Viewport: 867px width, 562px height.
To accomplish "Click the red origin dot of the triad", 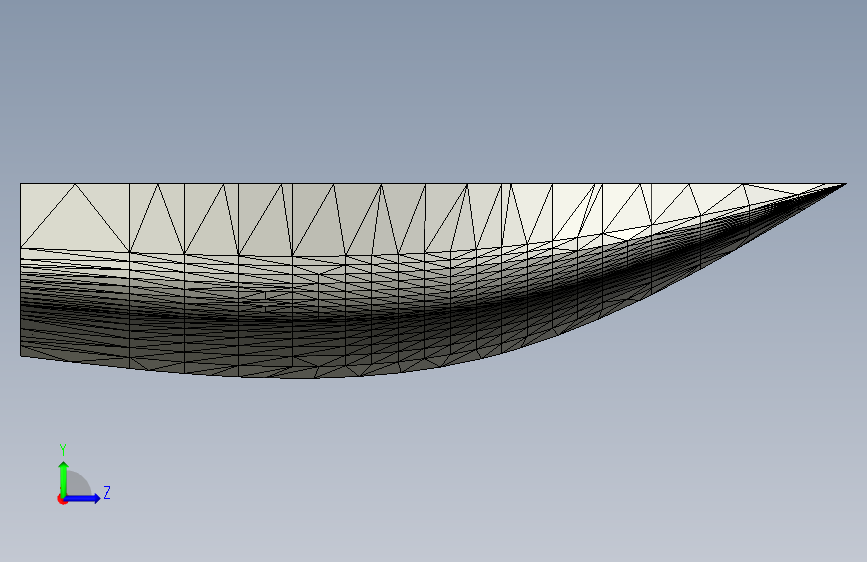I will [62, 499].
